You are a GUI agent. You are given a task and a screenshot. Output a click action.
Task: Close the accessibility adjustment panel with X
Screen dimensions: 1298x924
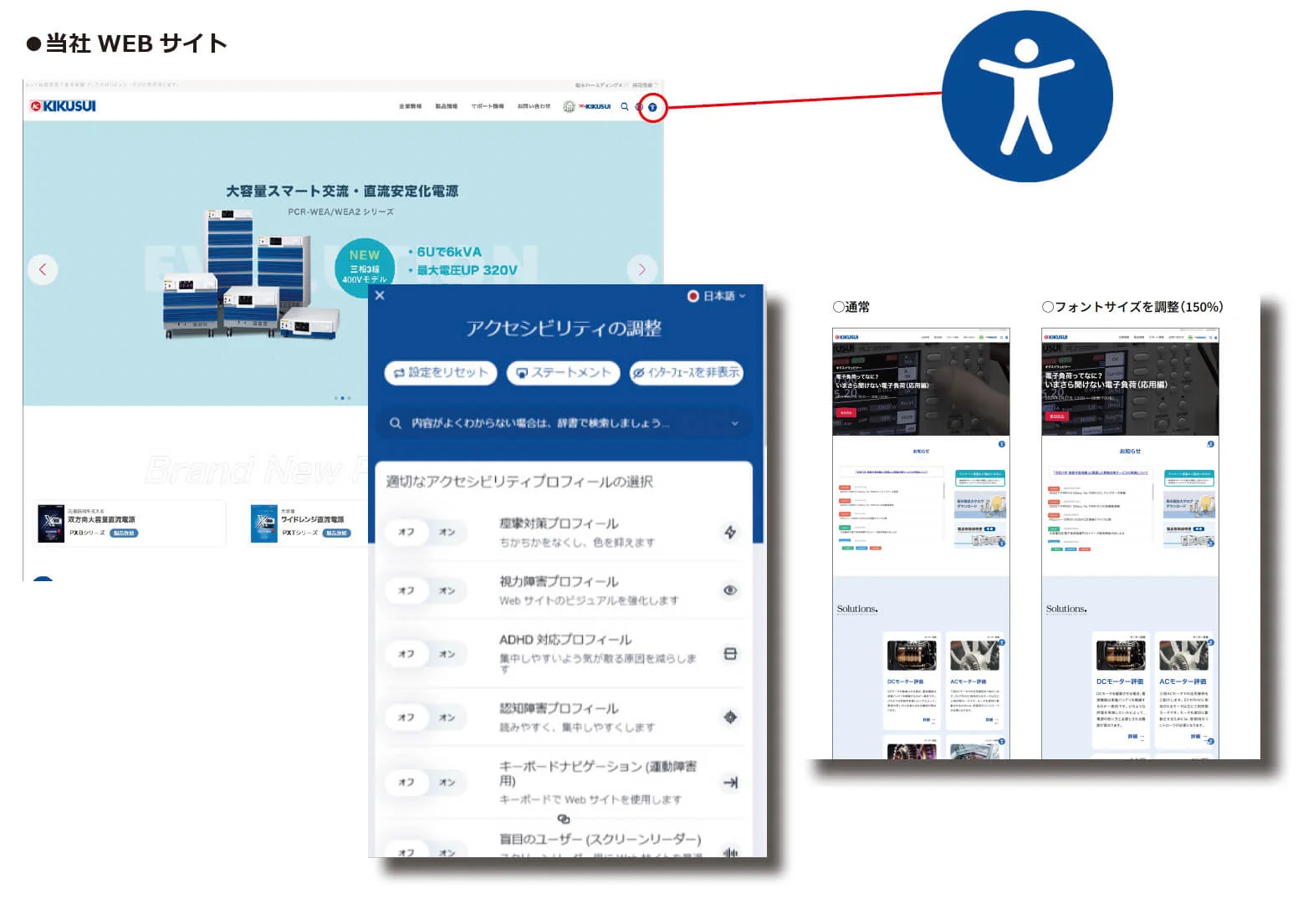[x=380, y=295]
